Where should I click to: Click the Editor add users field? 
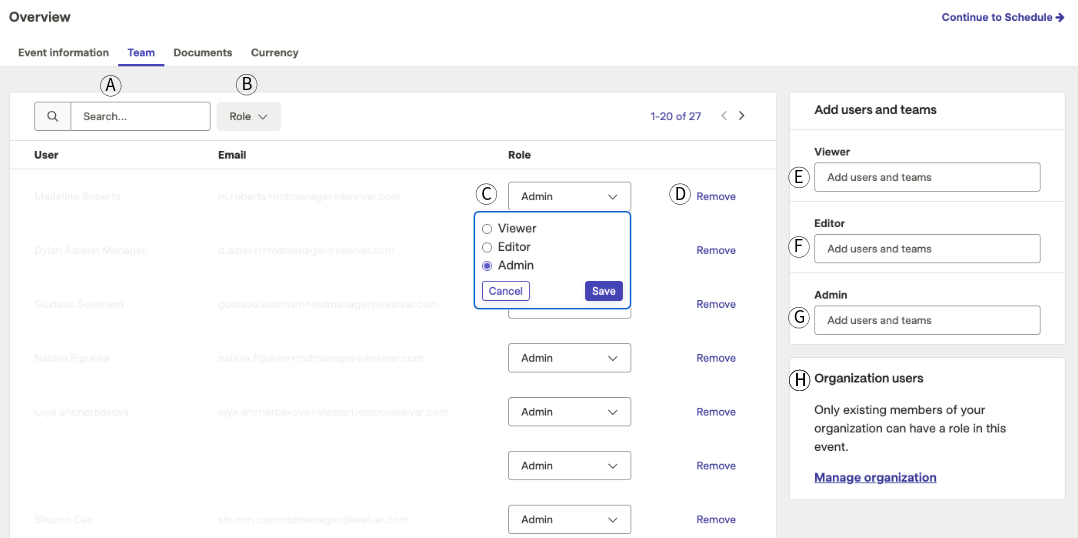[927, 249]
